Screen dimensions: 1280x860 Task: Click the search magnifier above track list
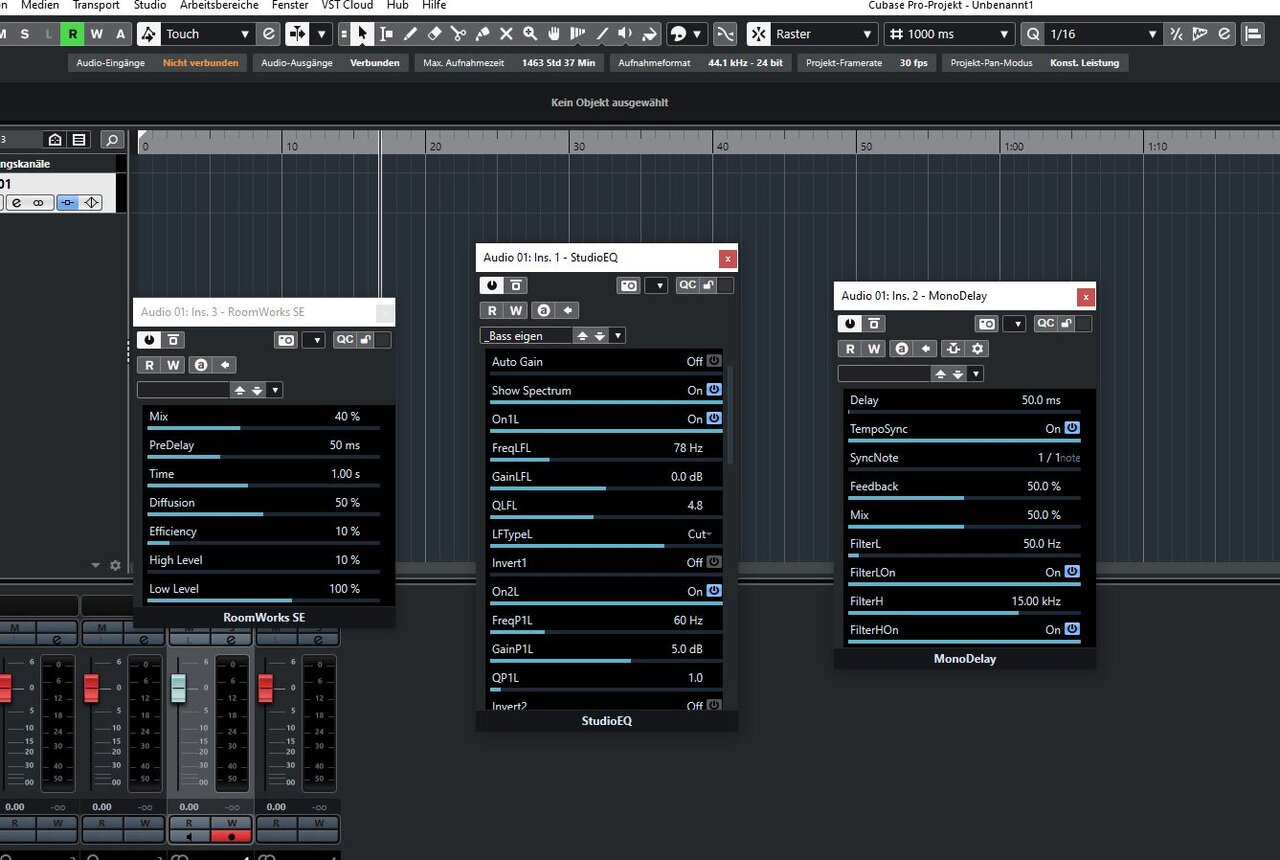[x=112, y=140]
